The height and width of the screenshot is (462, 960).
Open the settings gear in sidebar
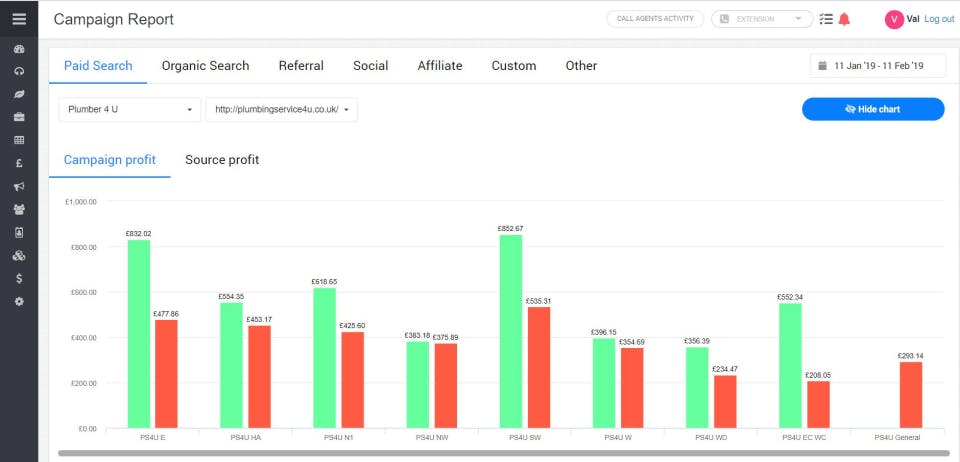19,301
